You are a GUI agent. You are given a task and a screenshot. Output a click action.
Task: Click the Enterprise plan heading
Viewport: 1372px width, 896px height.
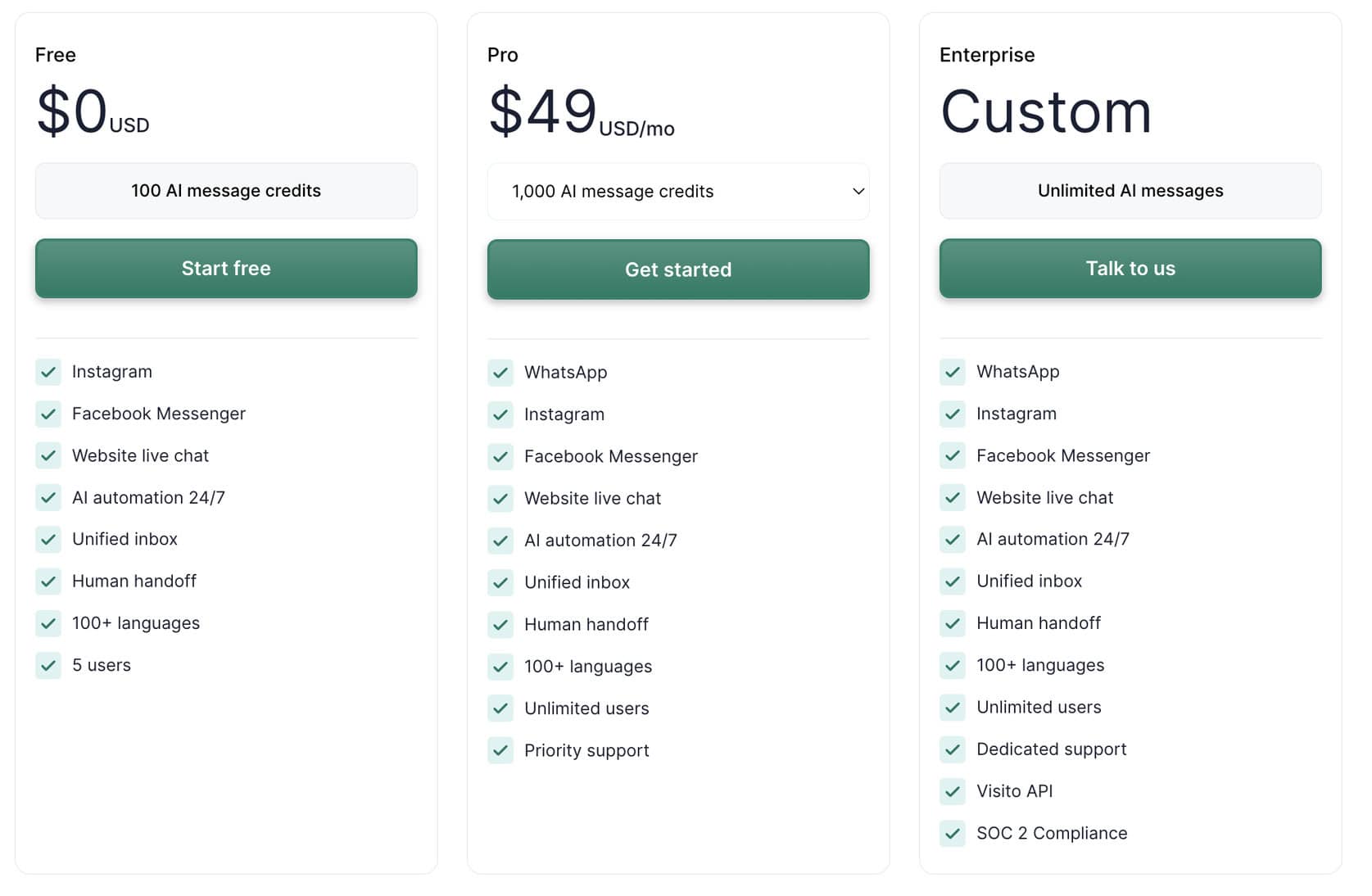987,55
